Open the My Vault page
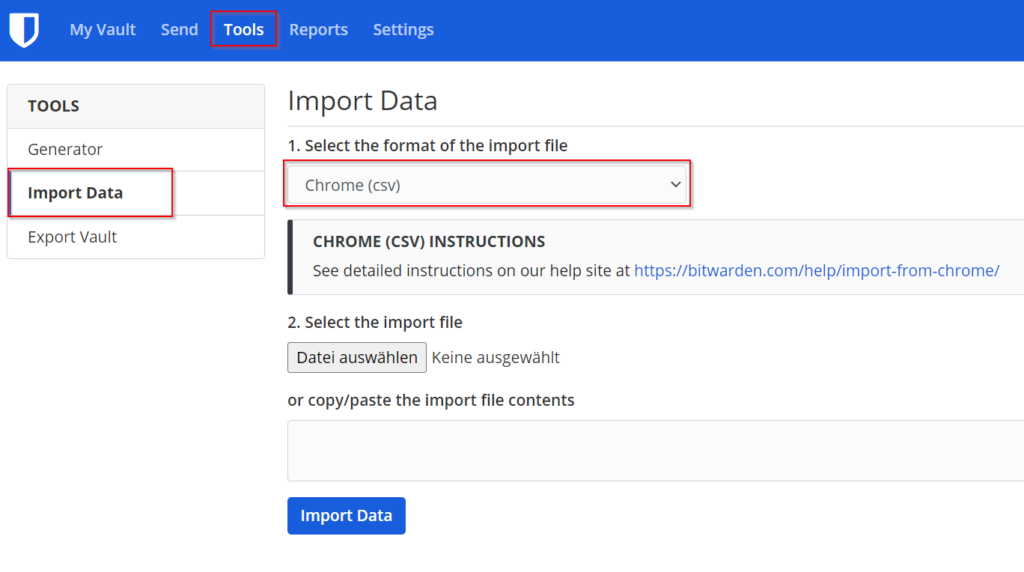This screenshot has height=572, width=1024. click(x=102, y=30)
